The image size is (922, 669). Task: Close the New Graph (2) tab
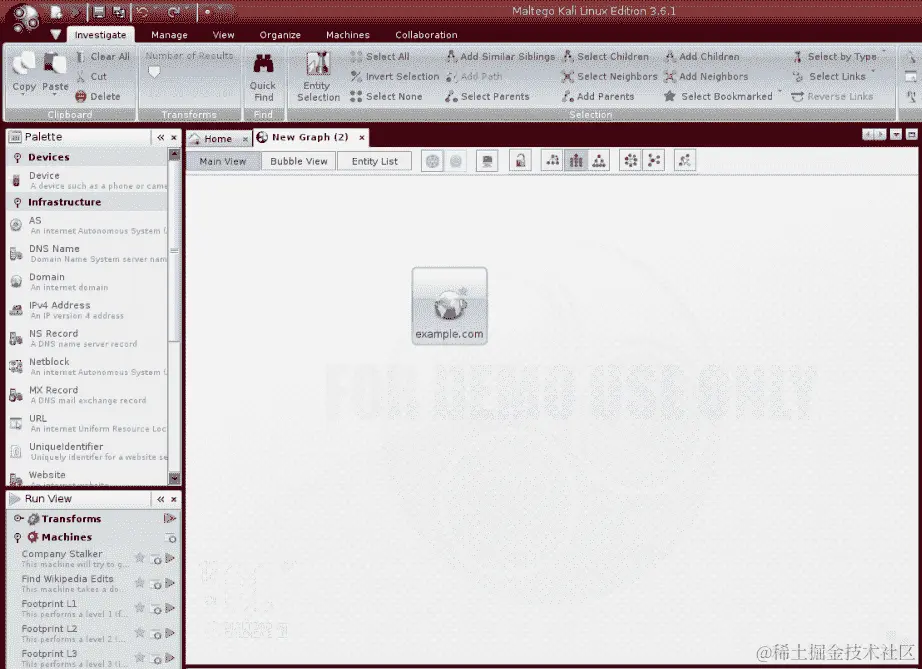362,138
